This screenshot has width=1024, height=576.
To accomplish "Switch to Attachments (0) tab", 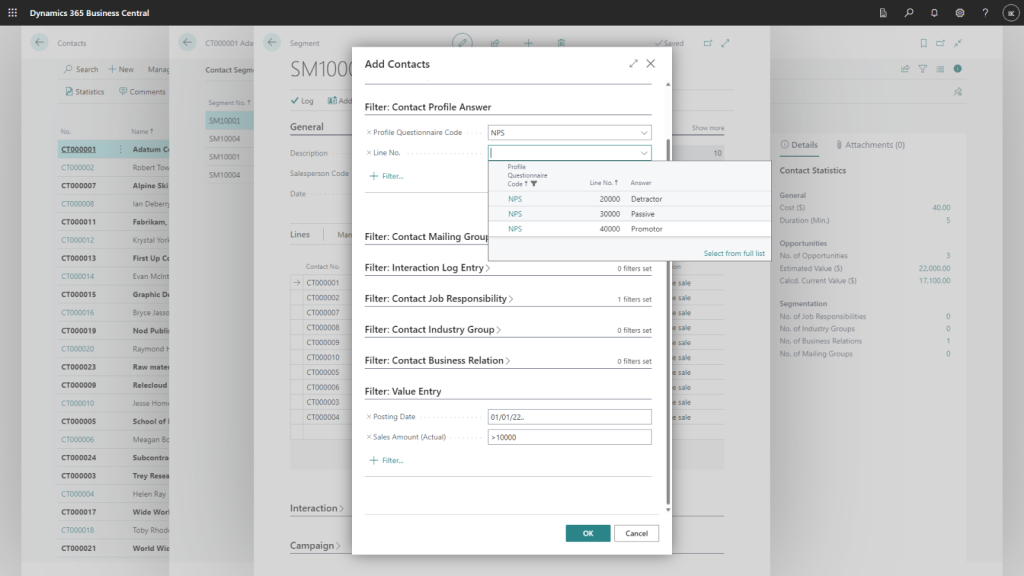I will 870,145.
